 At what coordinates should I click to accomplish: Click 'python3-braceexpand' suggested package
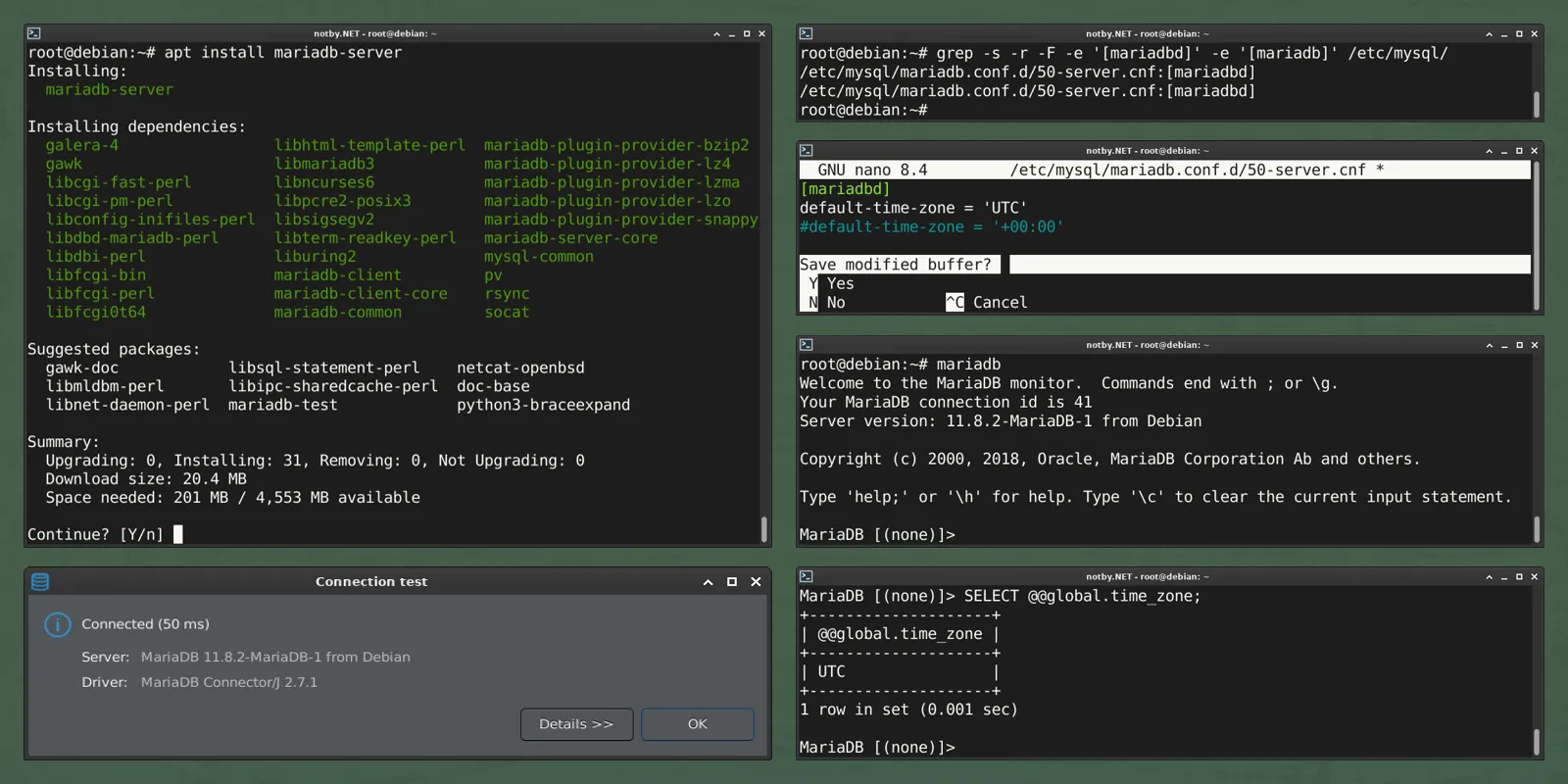pos(544,405)
